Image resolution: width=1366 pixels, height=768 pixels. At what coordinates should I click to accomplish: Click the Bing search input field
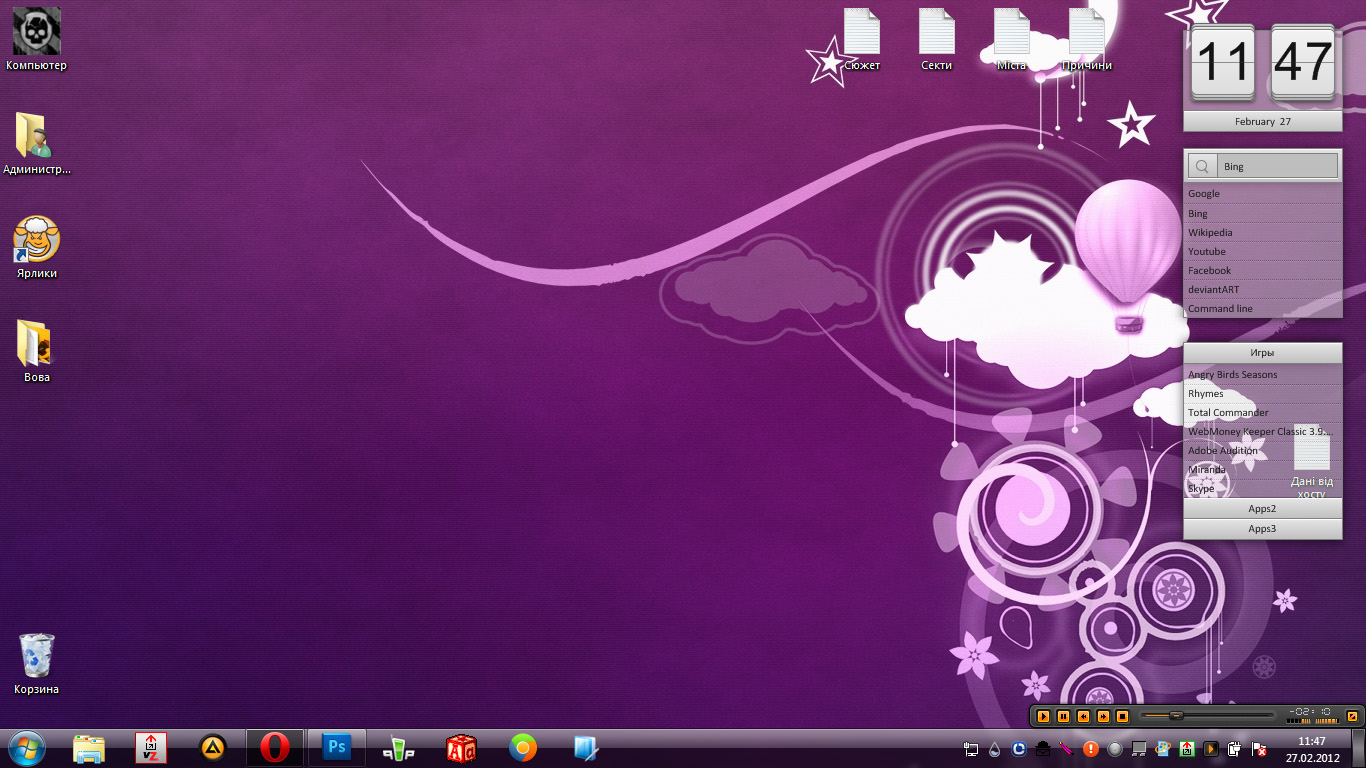(1277, 166)
